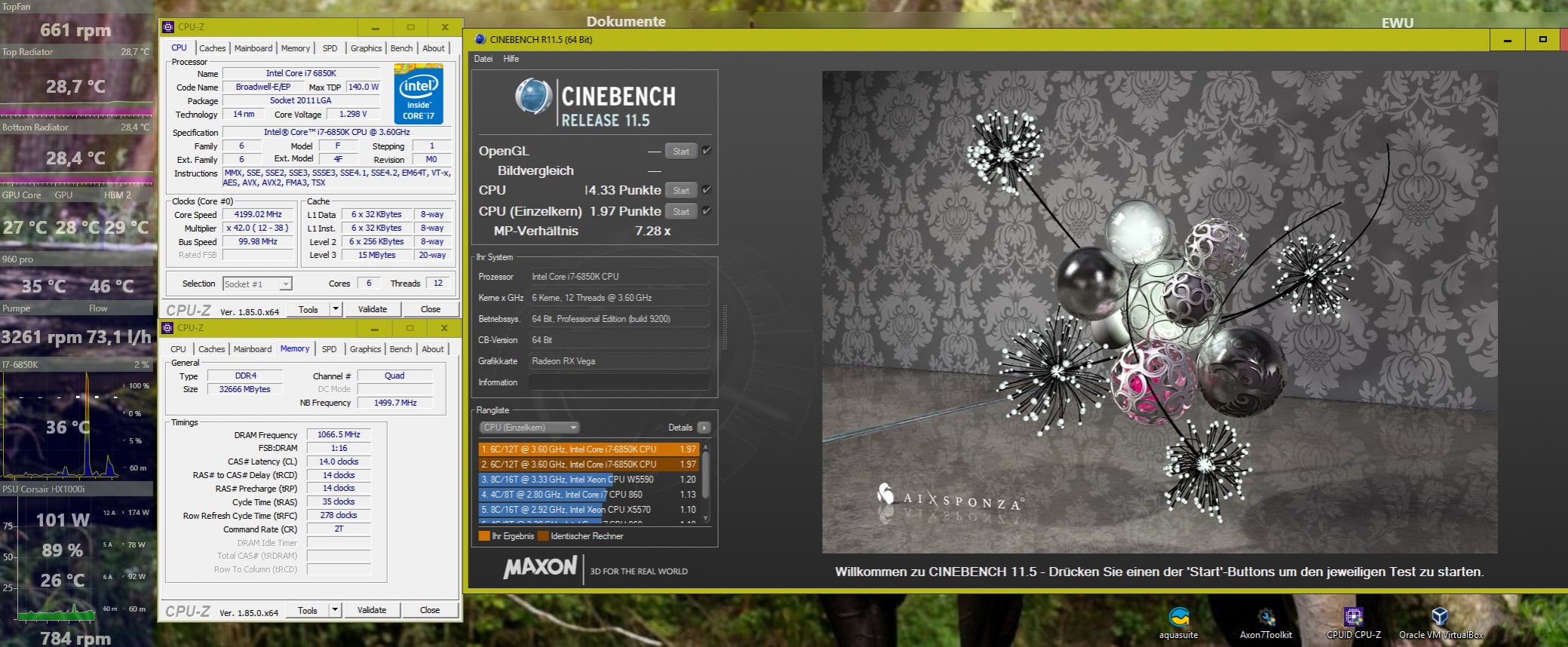1568x647 pixels.
Task: Click the Cinebench globe logo
Action: [533, 97]
